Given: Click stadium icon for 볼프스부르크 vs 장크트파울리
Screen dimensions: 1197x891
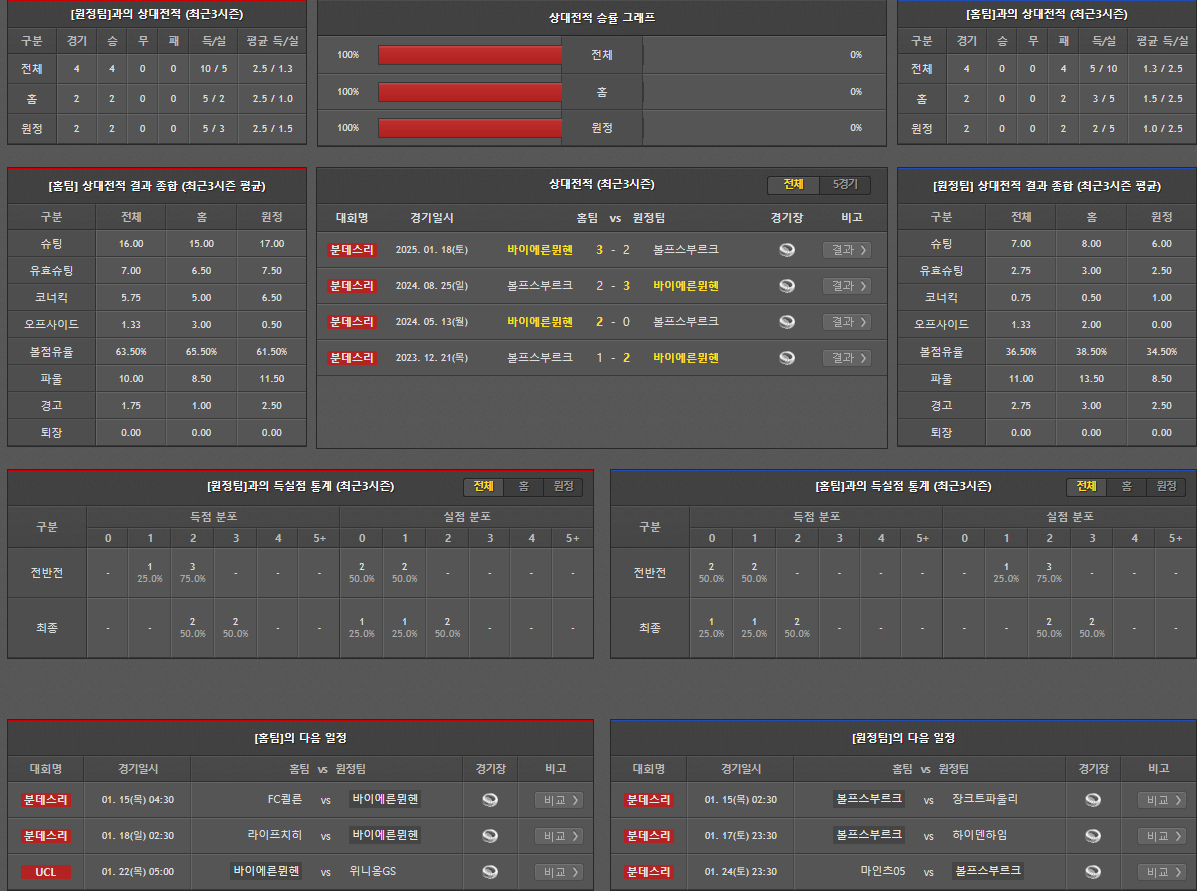Looking at the screenshot, I should point(1093,800).
